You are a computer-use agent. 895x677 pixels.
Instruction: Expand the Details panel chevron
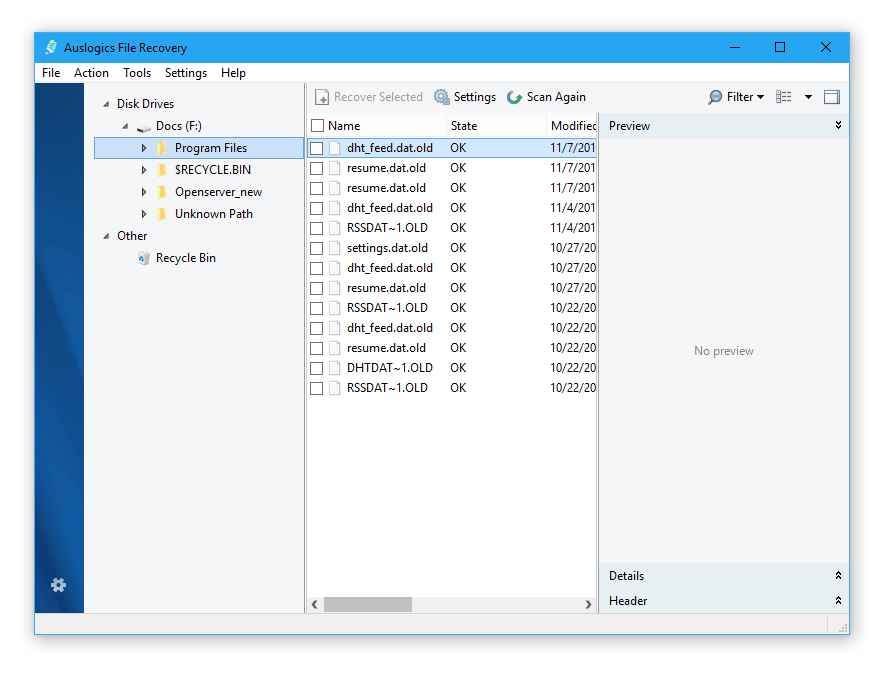pos(838,575)
